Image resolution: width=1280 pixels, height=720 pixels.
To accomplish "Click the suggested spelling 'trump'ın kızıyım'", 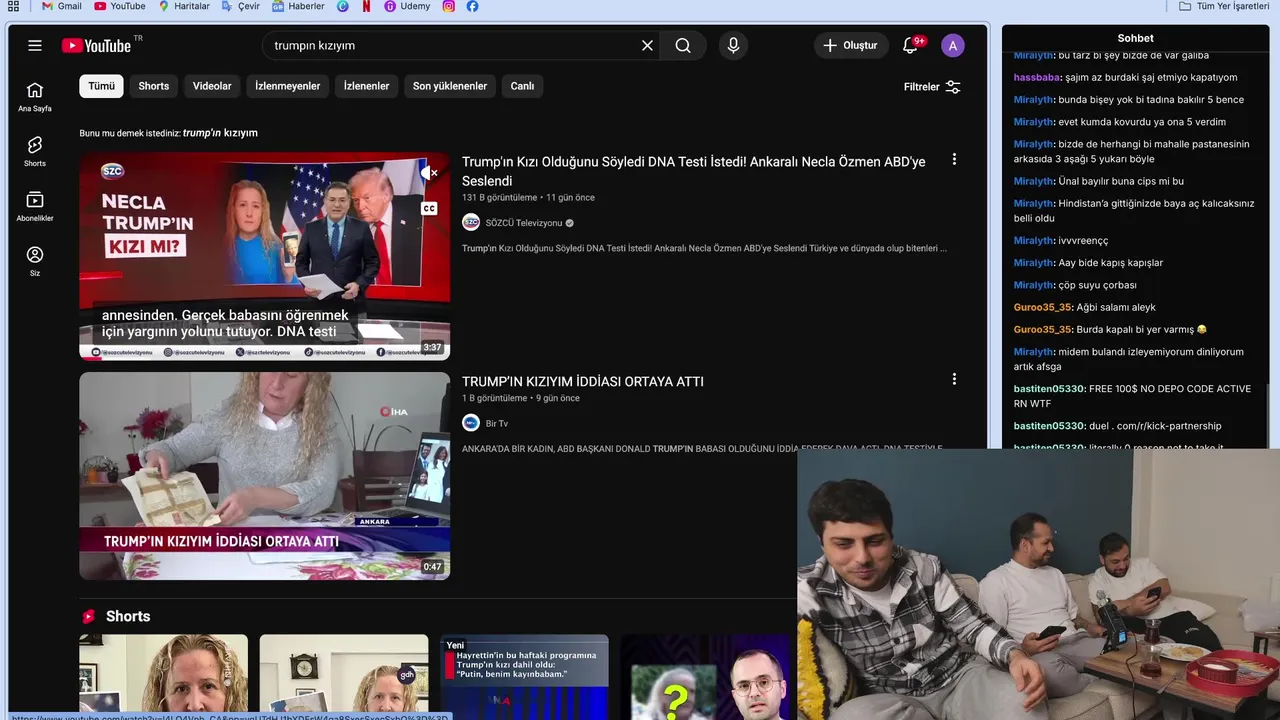I will point(220,133).
